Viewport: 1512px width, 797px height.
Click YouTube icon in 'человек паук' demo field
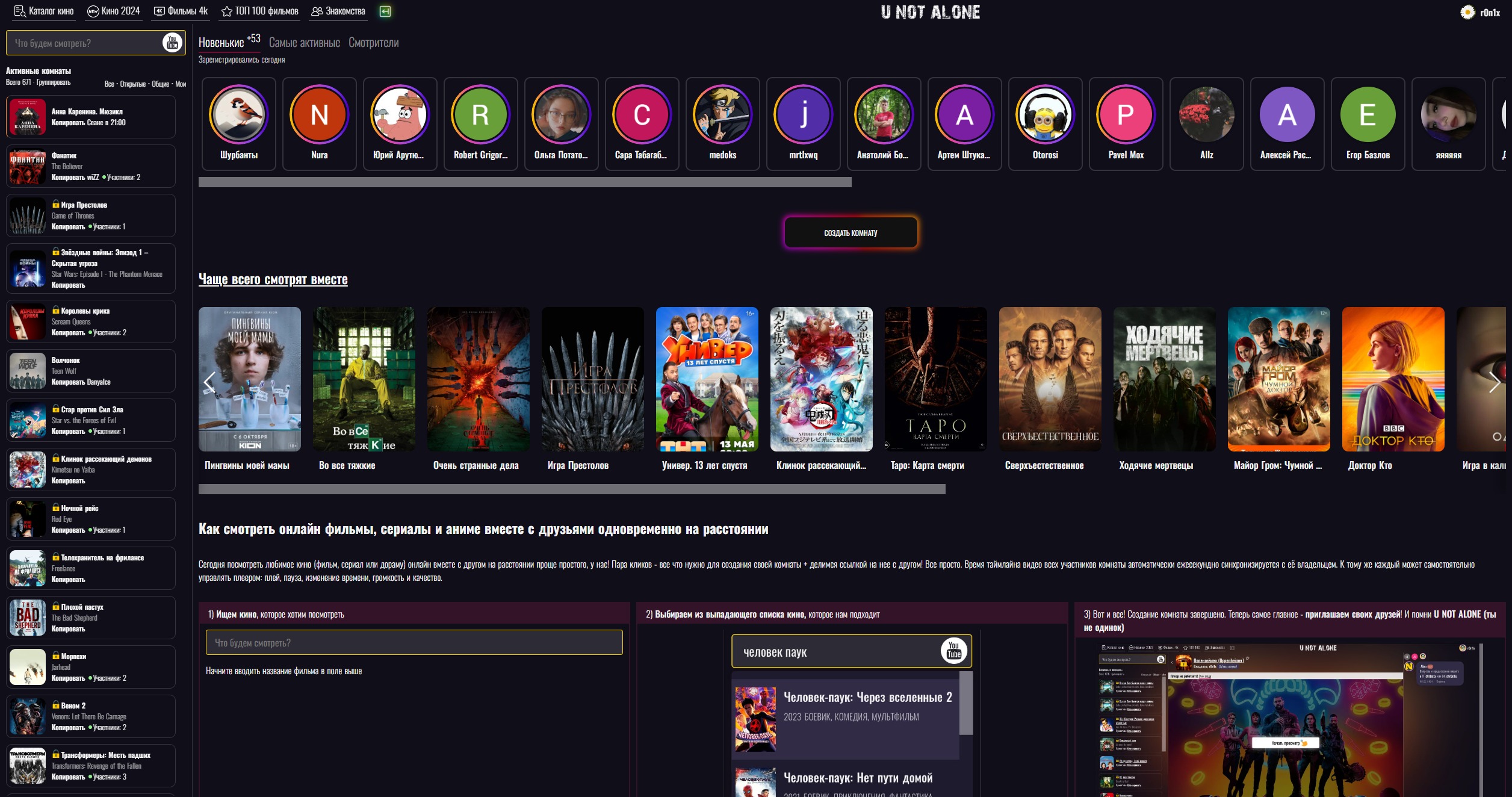point(954,651)
